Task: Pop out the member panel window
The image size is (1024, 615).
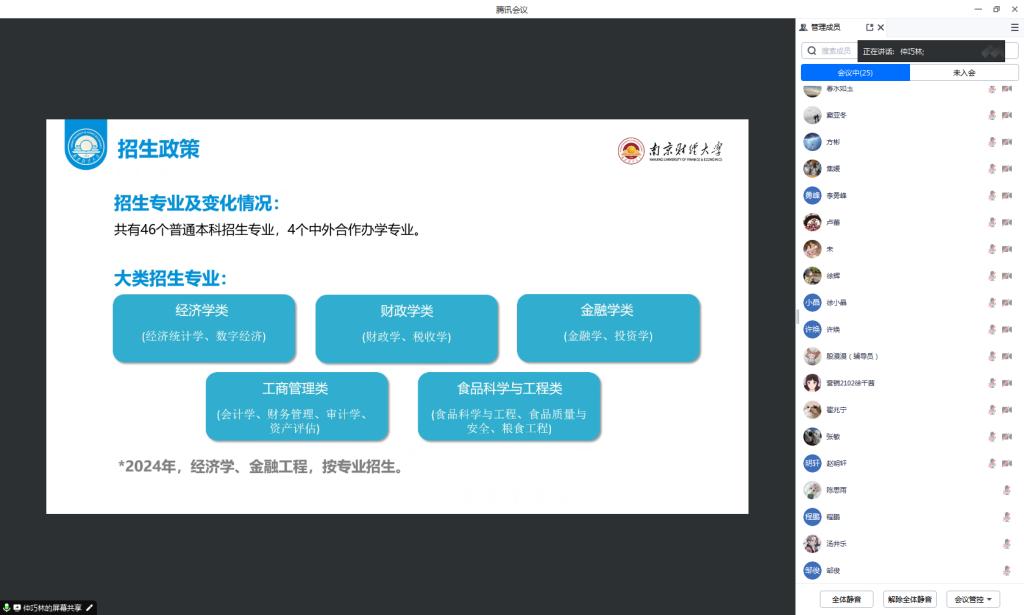Action: click(869, 27)
